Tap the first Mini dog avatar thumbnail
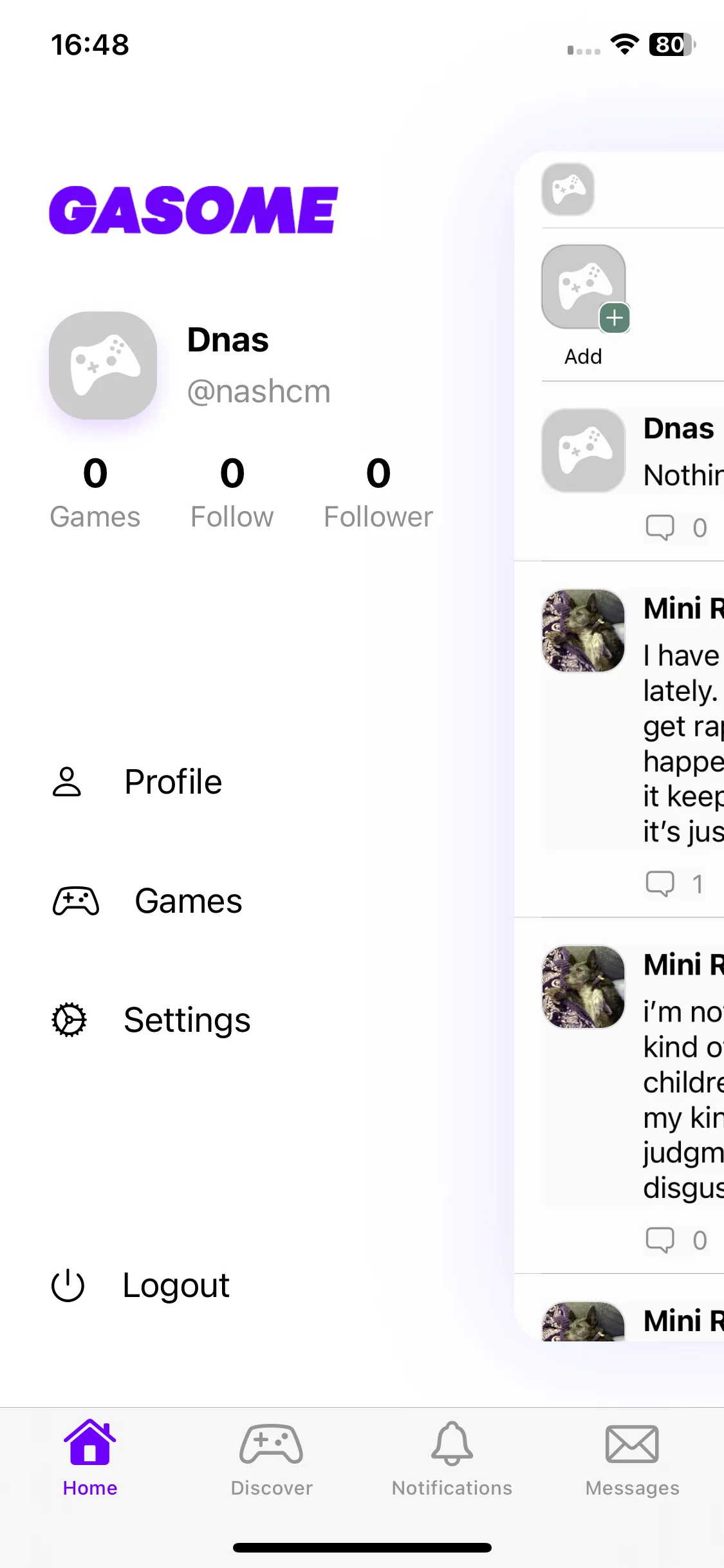This screenshot has height=1568, width=724. click(584, 631)
